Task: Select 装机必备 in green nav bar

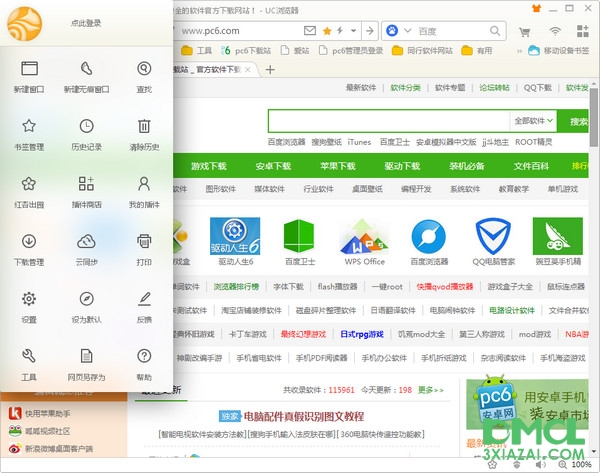Action: (x=467, y=166)
